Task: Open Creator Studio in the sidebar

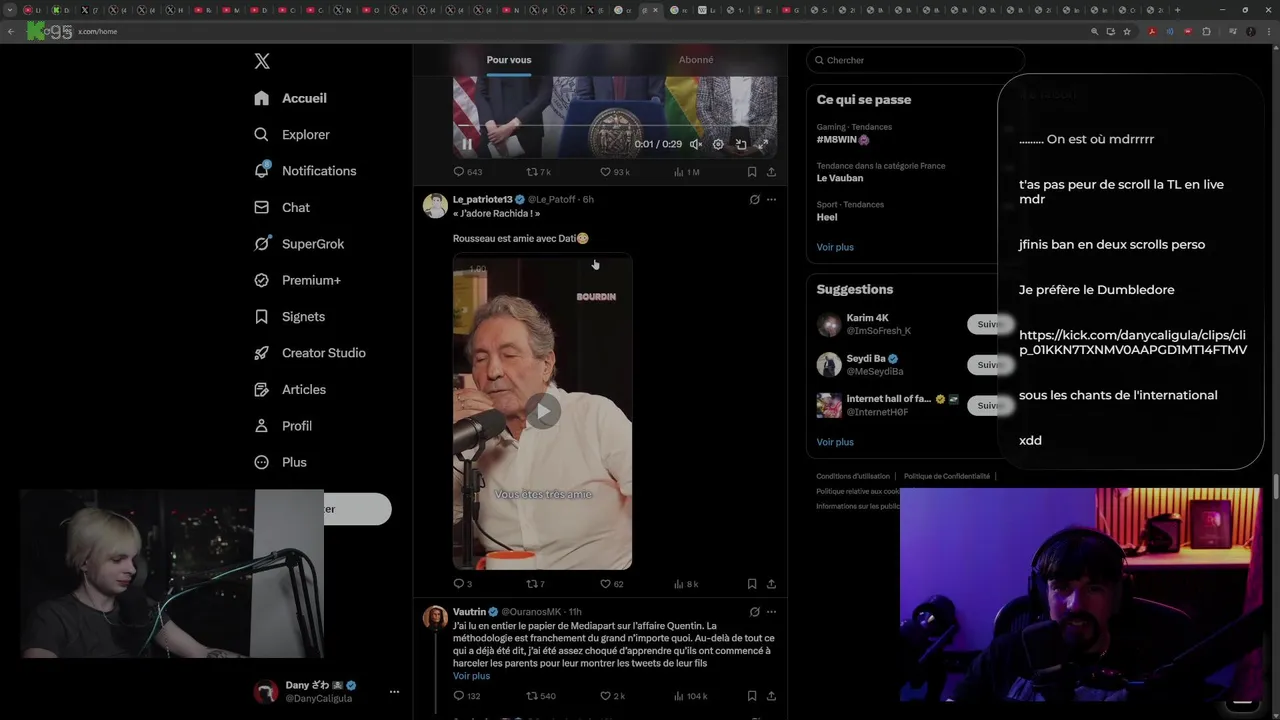Action: [x=310, y=353]
